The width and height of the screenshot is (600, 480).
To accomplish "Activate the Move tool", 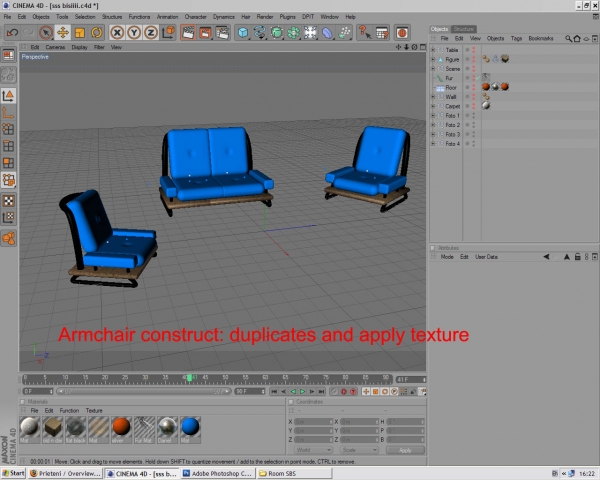I will point(63,33).
